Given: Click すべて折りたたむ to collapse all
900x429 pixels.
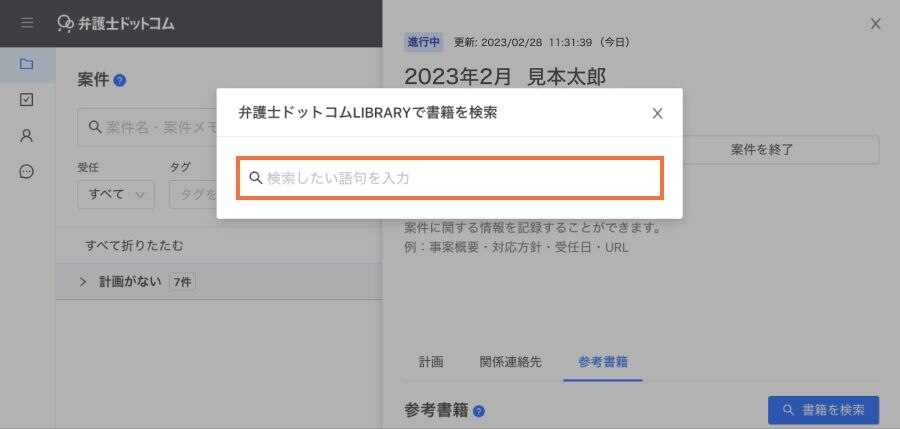Looking at the screenshot, I should 134,246.
